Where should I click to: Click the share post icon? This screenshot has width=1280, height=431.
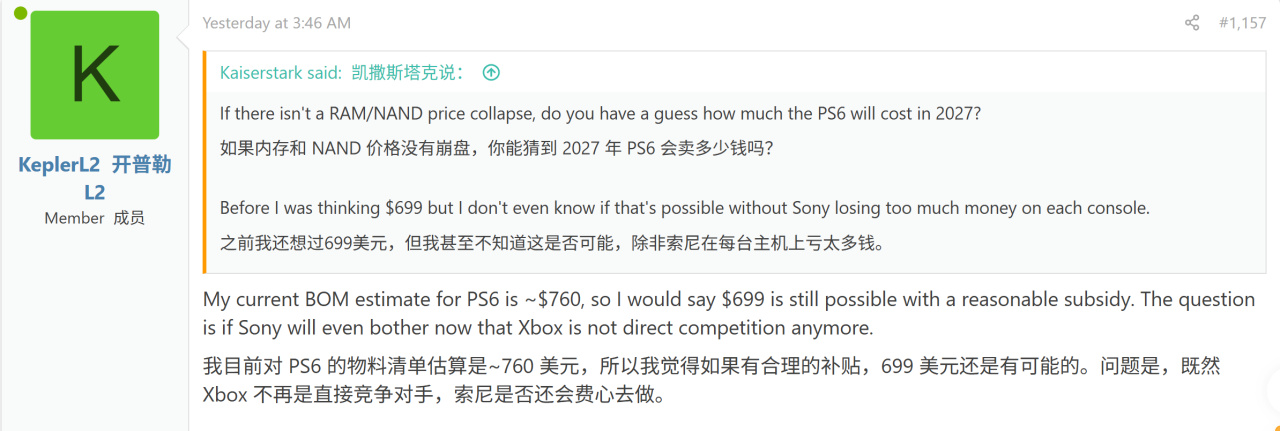click(x=1192, y=23)
